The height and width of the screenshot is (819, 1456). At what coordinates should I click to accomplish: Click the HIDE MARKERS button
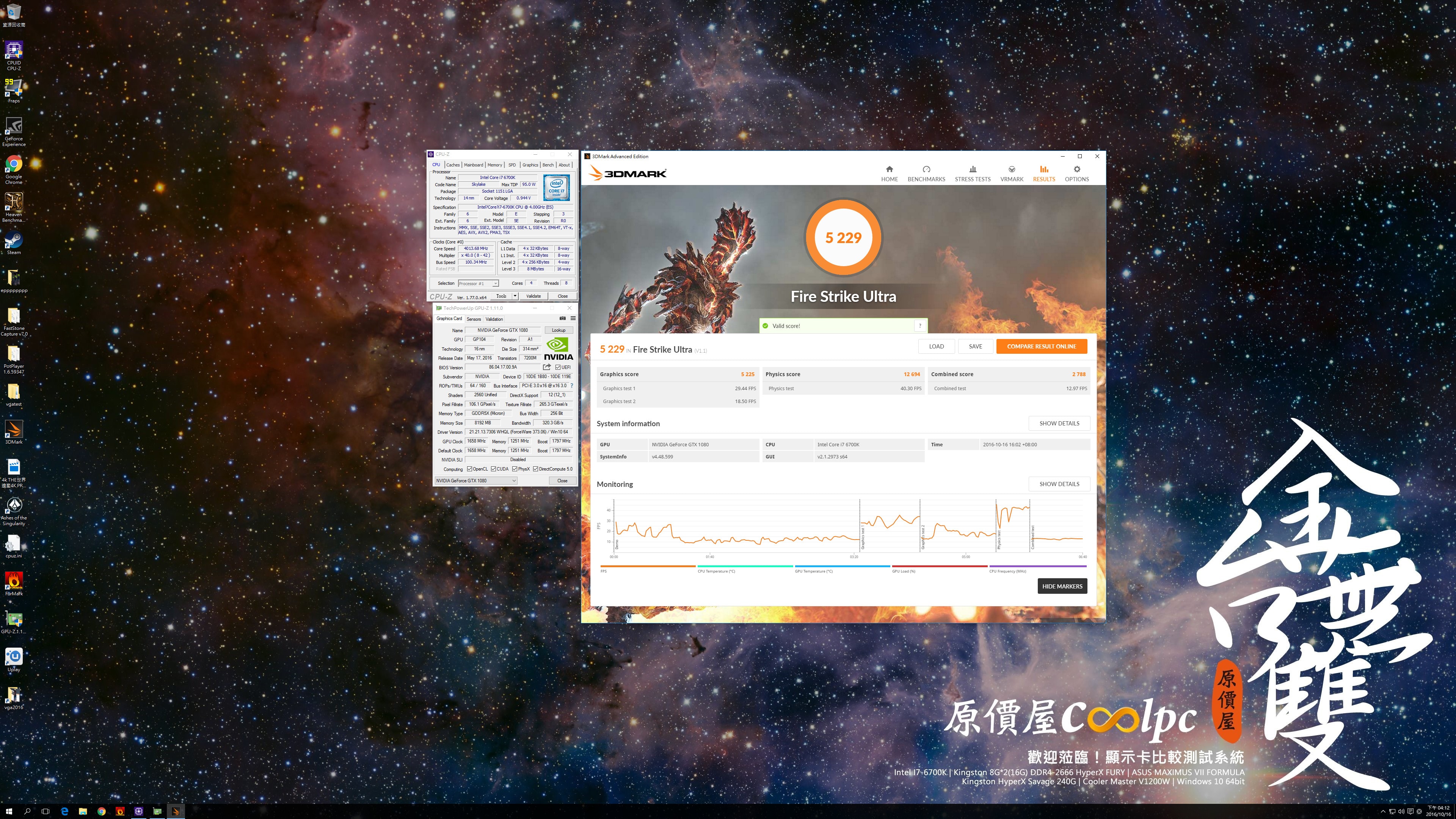[x=1062, y=586]
